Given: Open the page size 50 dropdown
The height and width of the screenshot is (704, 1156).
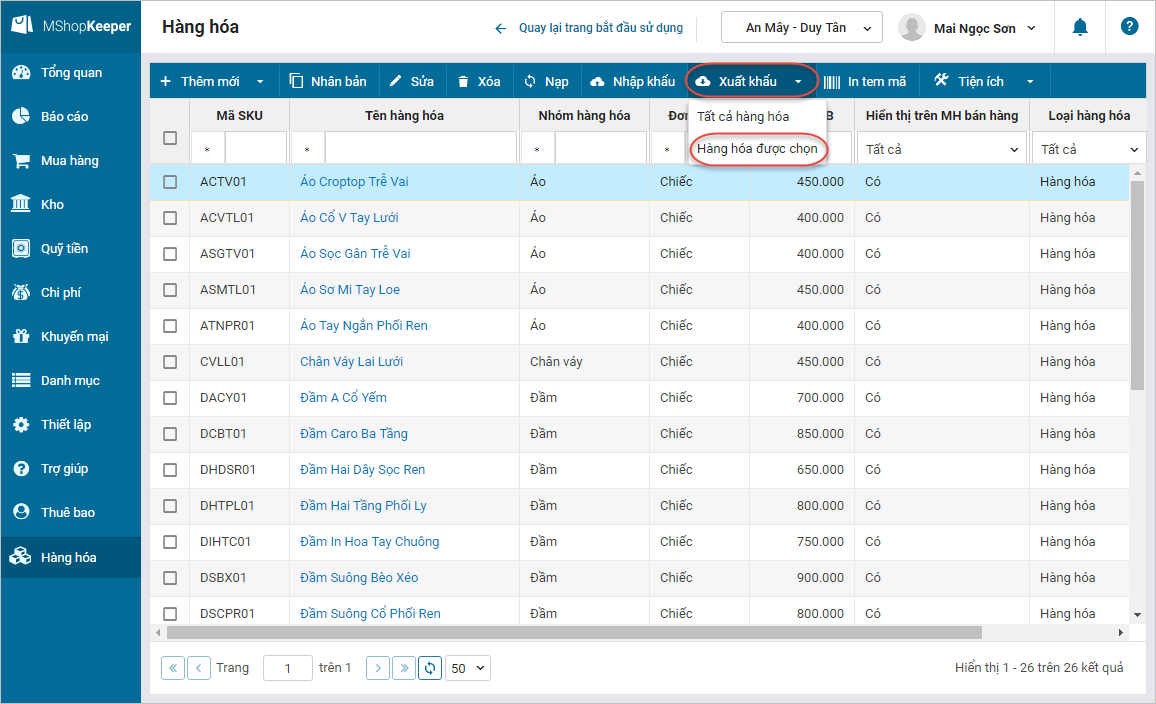Looking at the screenshot, I should [468, 668].
